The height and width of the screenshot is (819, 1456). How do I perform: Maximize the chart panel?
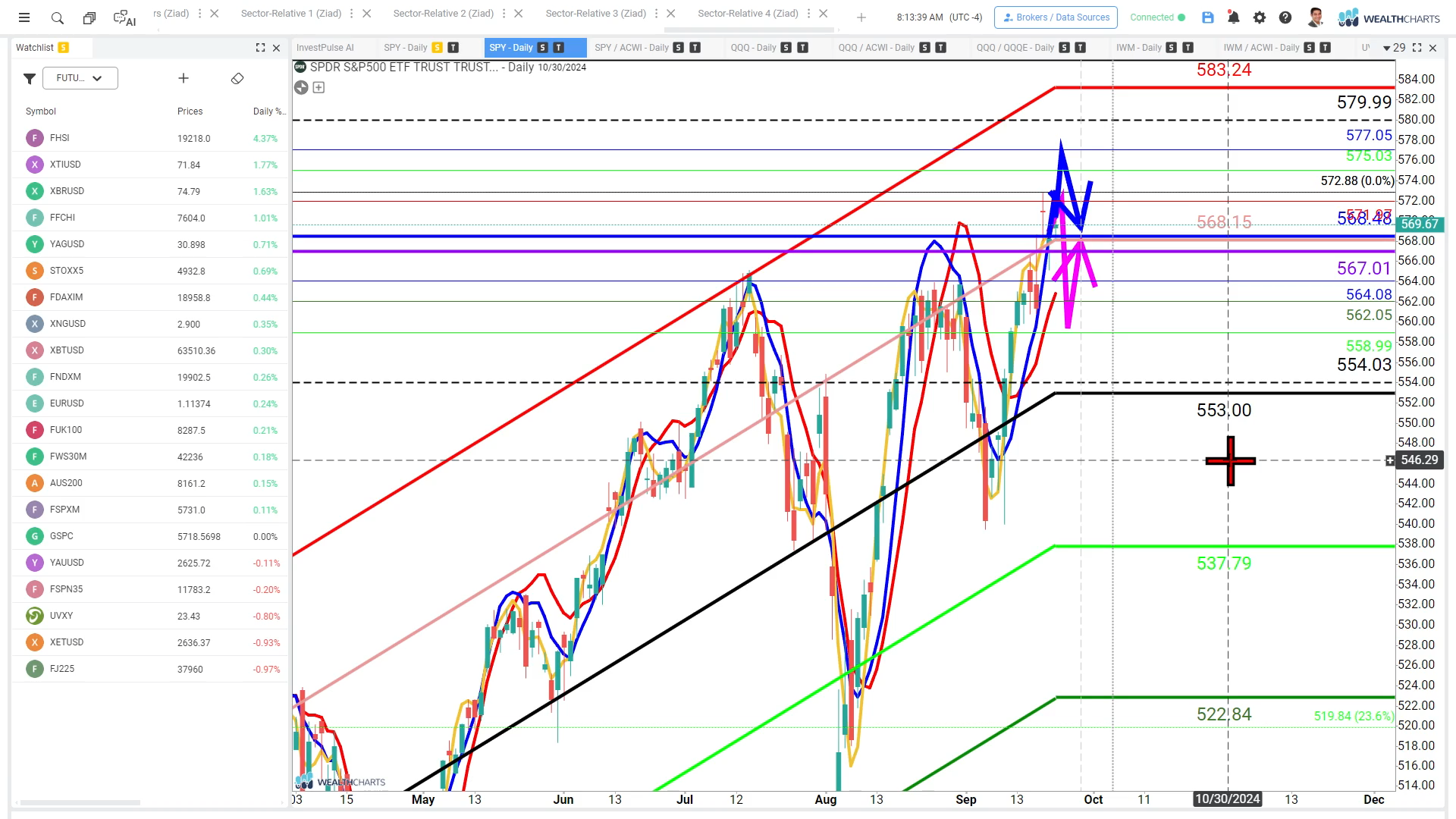tap(1417, 48)
